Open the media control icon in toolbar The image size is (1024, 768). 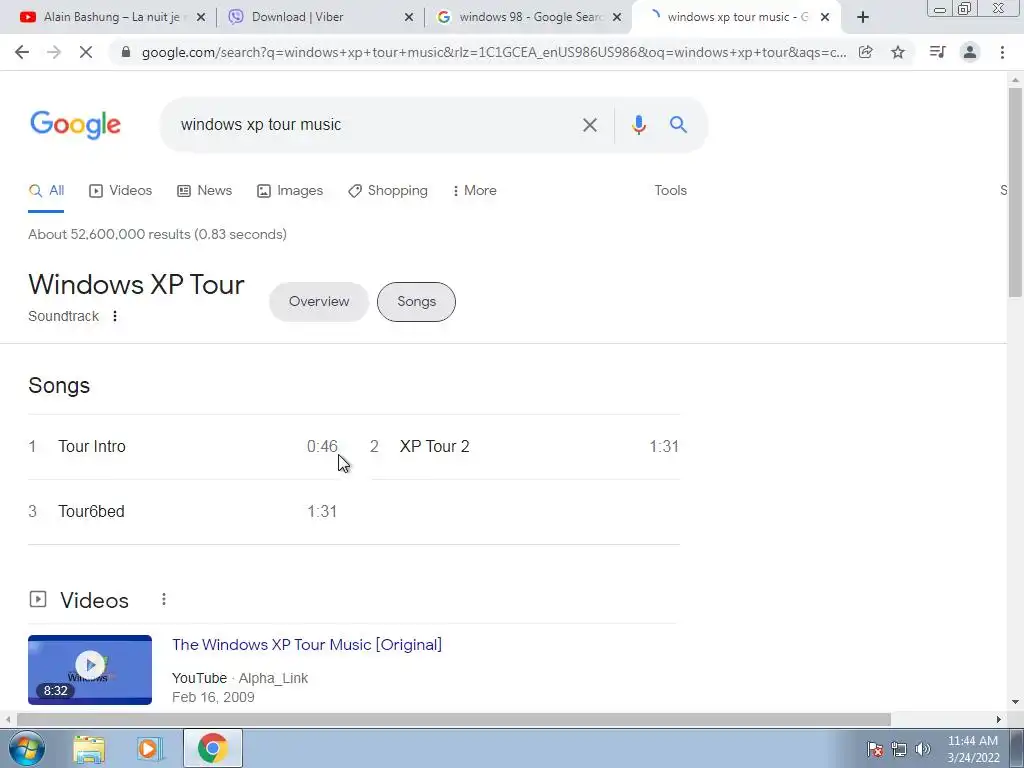pyautogui.click(x=937, y=52)
